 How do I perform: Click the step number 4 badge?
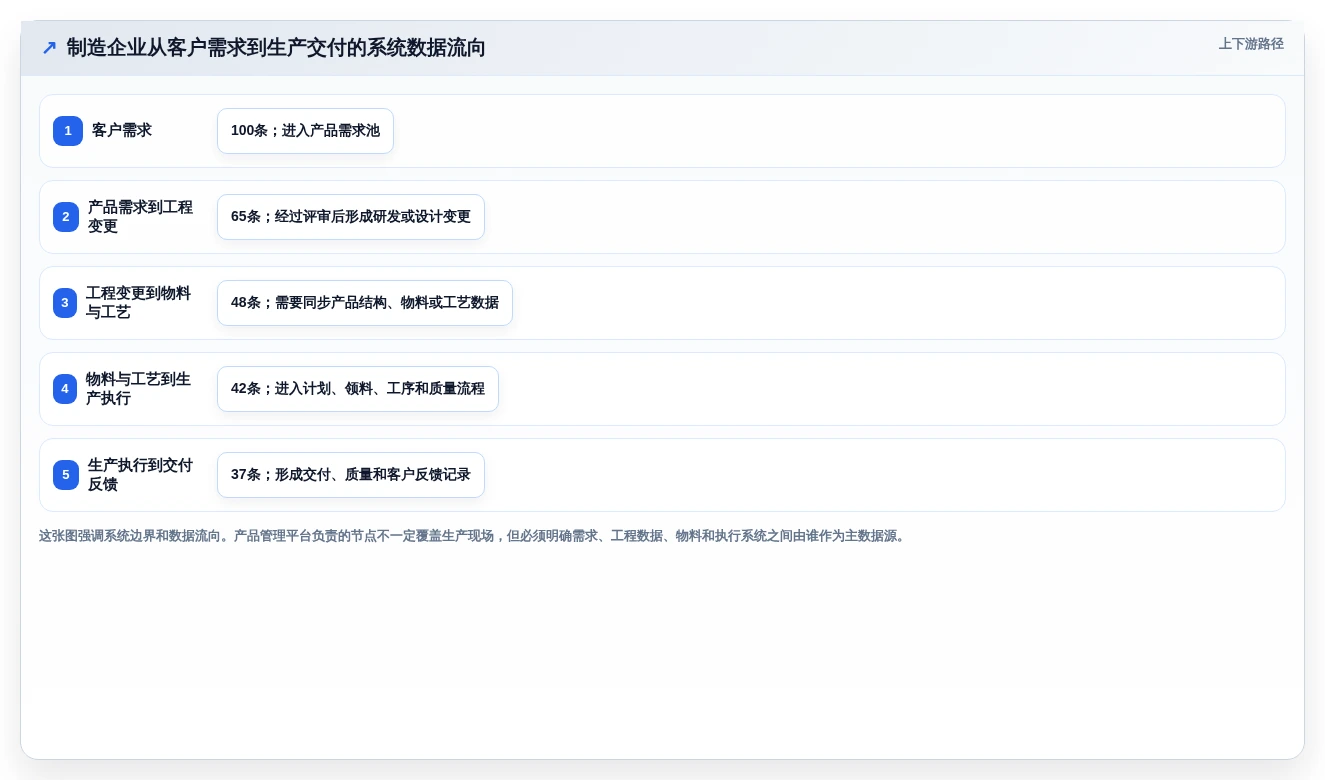point(65,389)
